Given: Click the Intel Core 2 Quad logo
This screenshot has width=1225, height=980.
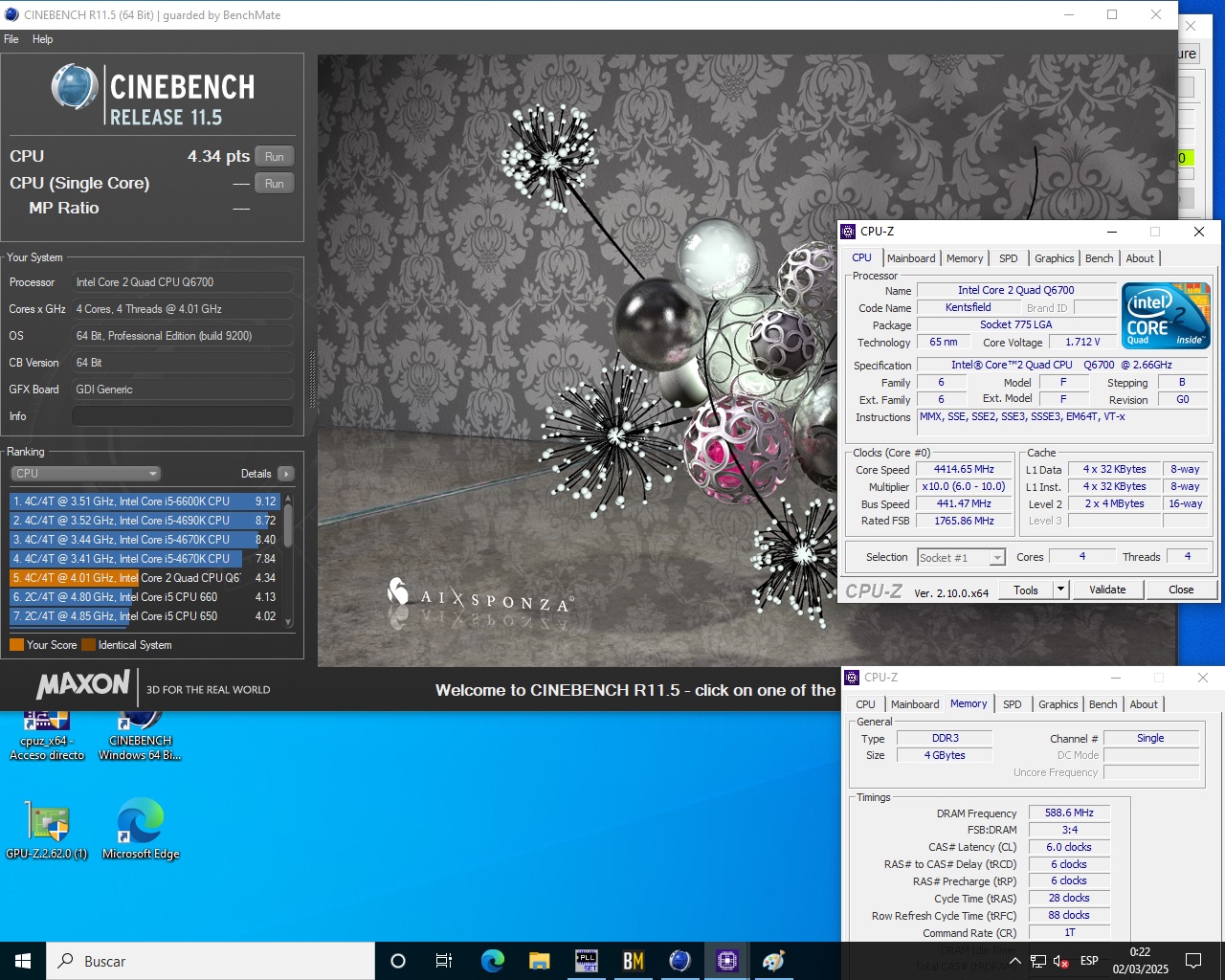Looking at the screenshot, I should pos(1166,316).
